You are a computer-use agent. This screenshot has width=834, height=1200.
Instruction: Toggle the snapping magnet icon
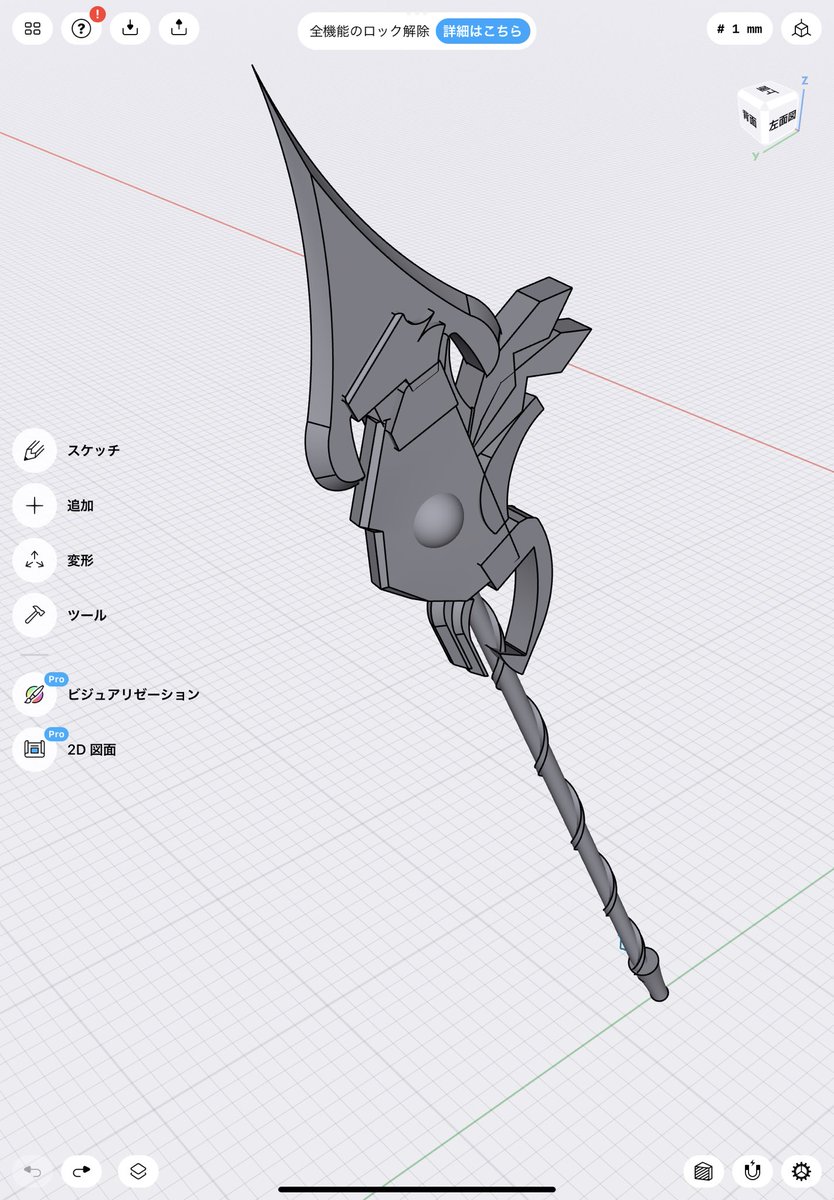click(752, 1171)
